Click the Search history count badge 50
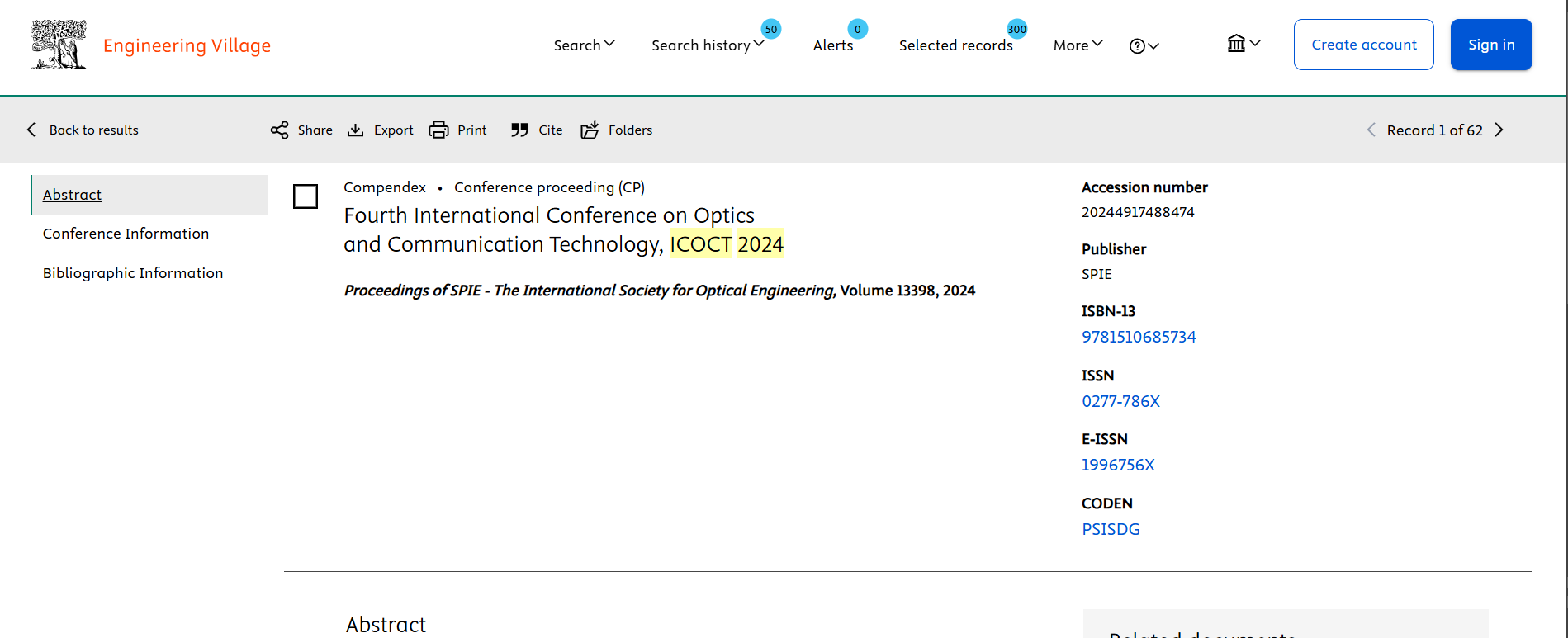Screen dimensions: 1568x638 (x=770, y=29)
